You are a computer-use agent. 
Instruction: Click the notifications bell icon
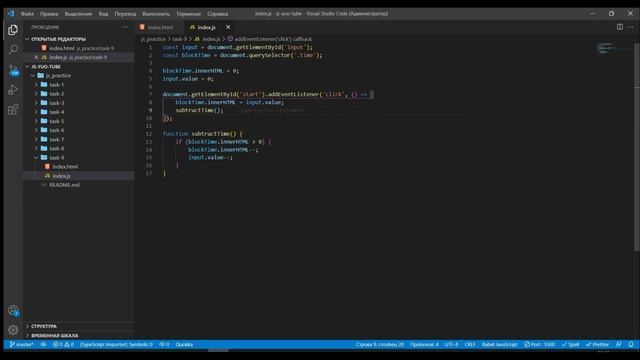tap(631, 344)
